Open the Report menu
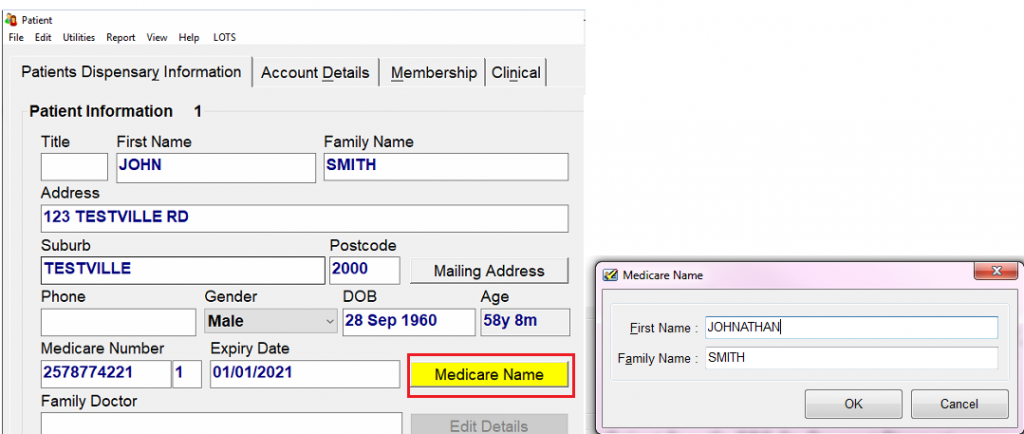The image size is (1024, 434). [121, 37]
